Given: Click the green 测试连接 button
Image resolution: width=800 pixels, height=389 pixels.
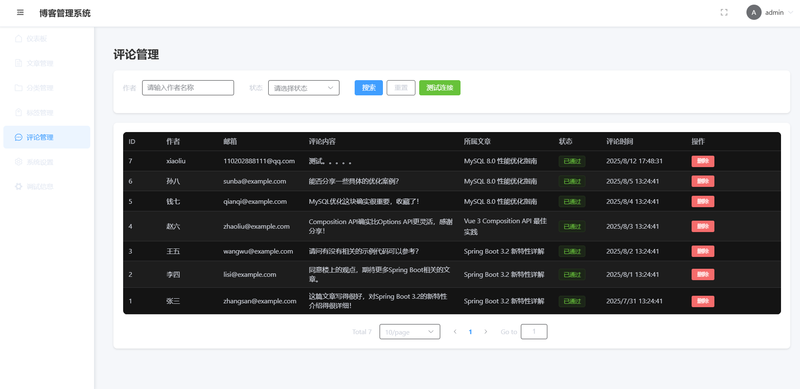Looking at the screenshot, I should click(x=440, y=88).
